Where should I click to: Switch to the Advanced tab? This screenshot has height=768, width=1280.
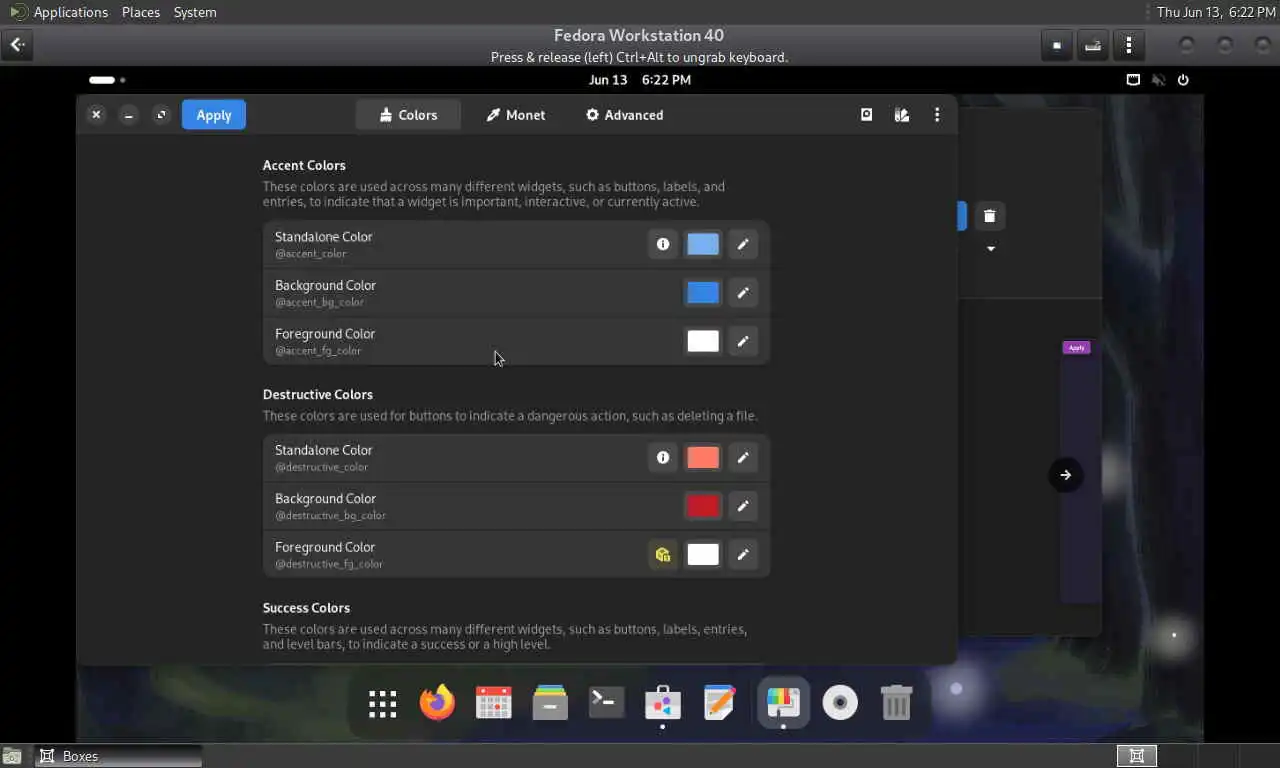624,115
